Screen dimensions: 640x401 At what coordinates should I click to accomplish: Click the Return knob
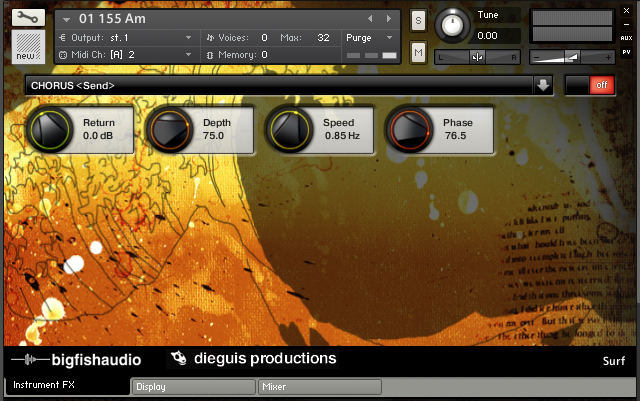[49, 129]
